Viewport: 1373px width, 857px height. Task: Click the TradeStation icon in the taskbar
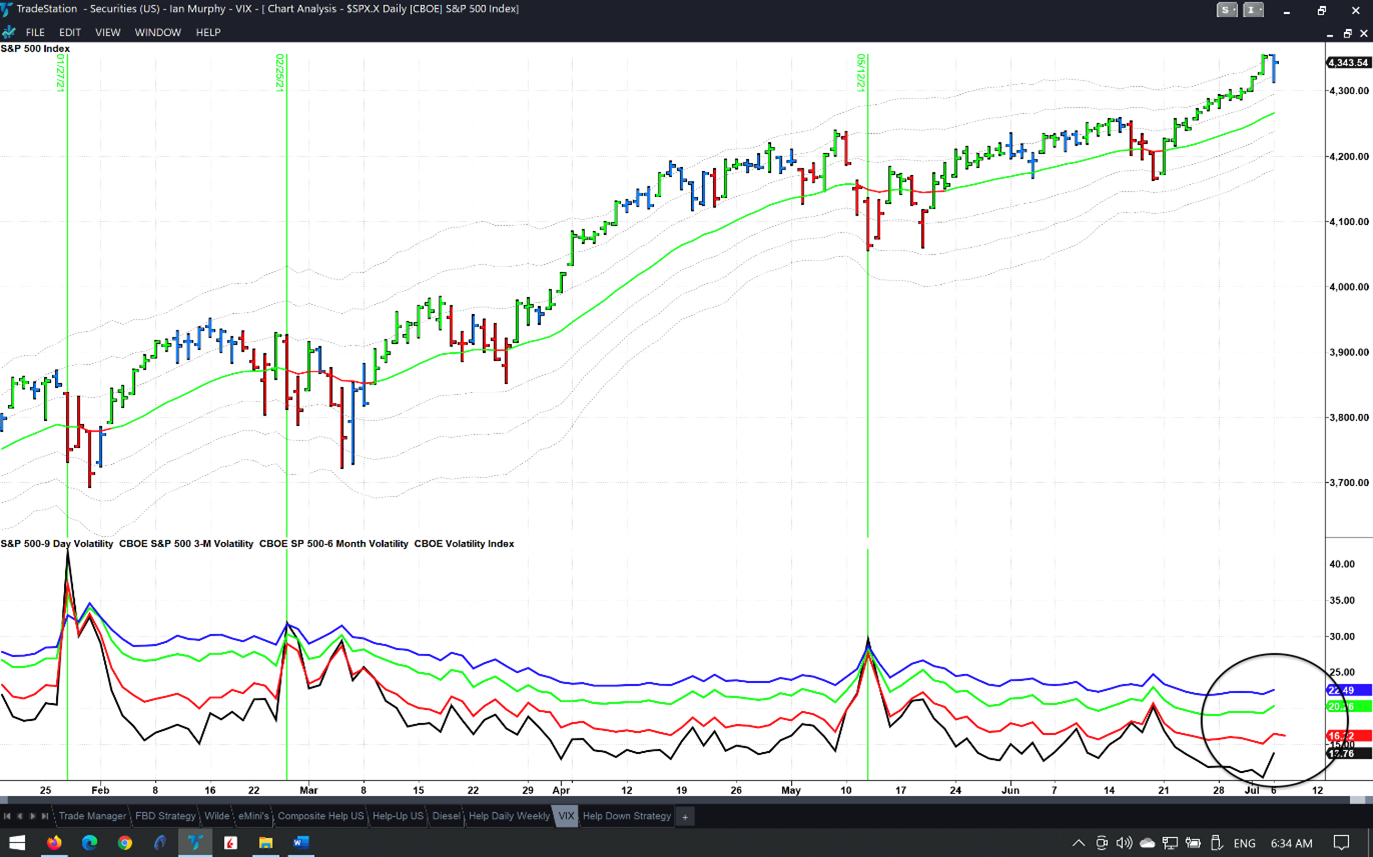[x=195, y=843]
